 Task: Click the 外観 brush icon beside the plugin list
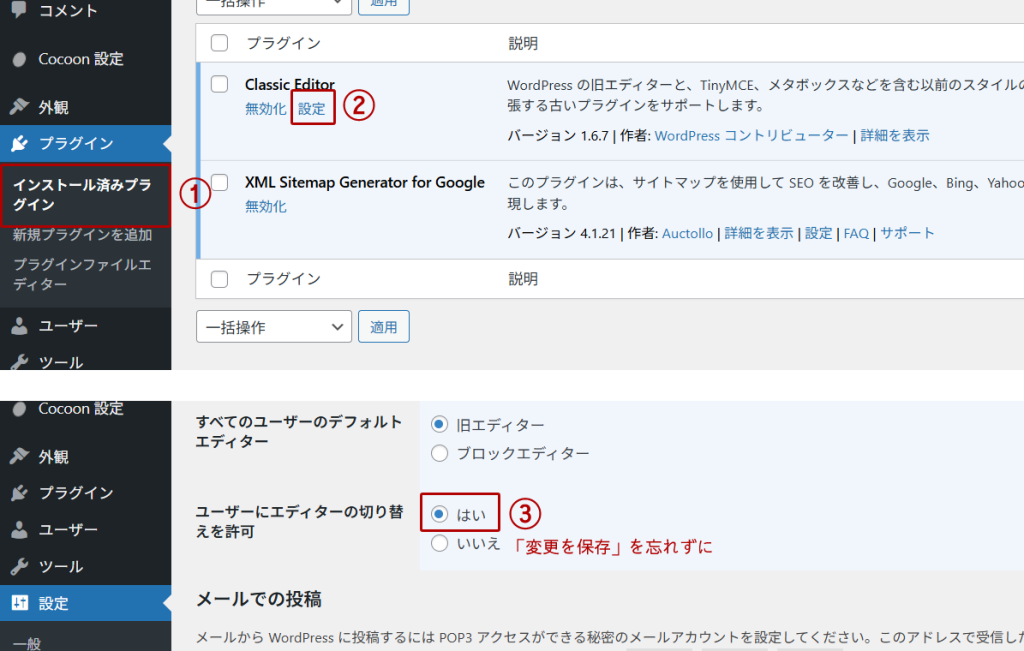(x=20, y=106)
